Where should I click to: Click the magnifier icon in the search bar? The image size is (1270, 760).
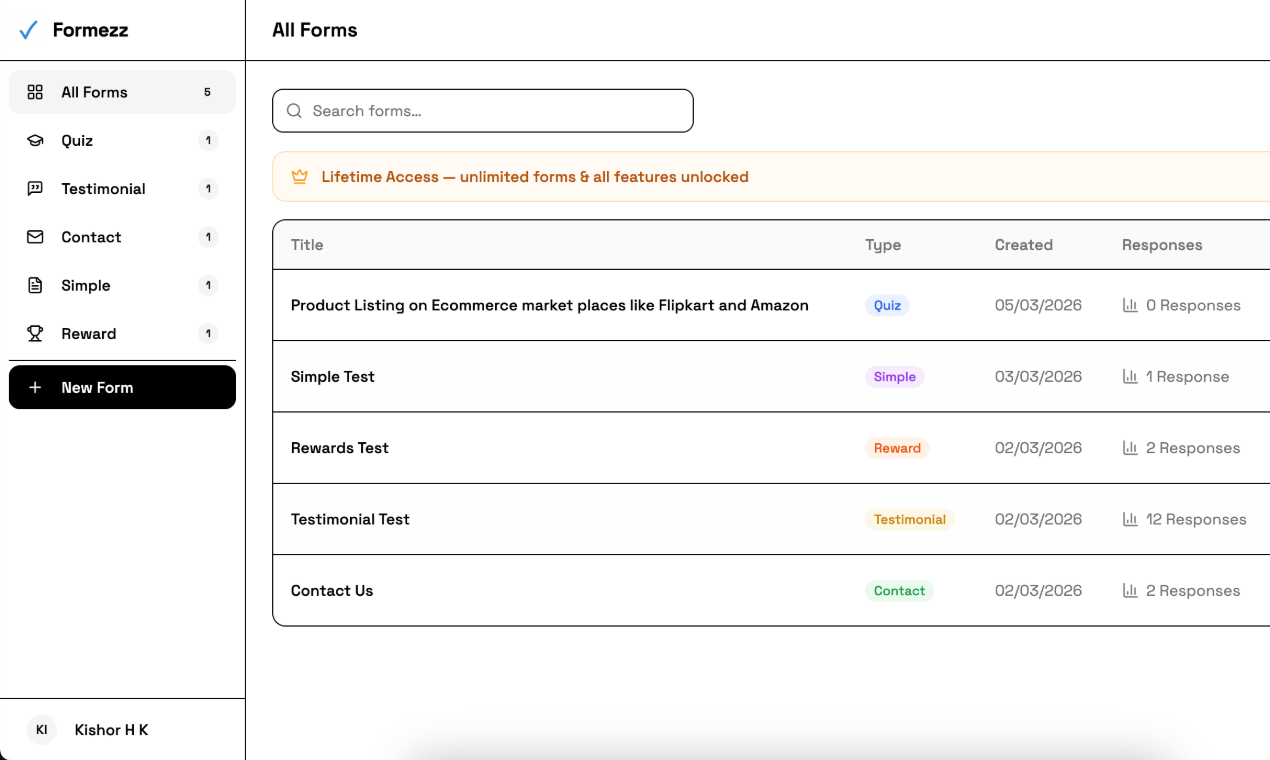click(294, 111)
